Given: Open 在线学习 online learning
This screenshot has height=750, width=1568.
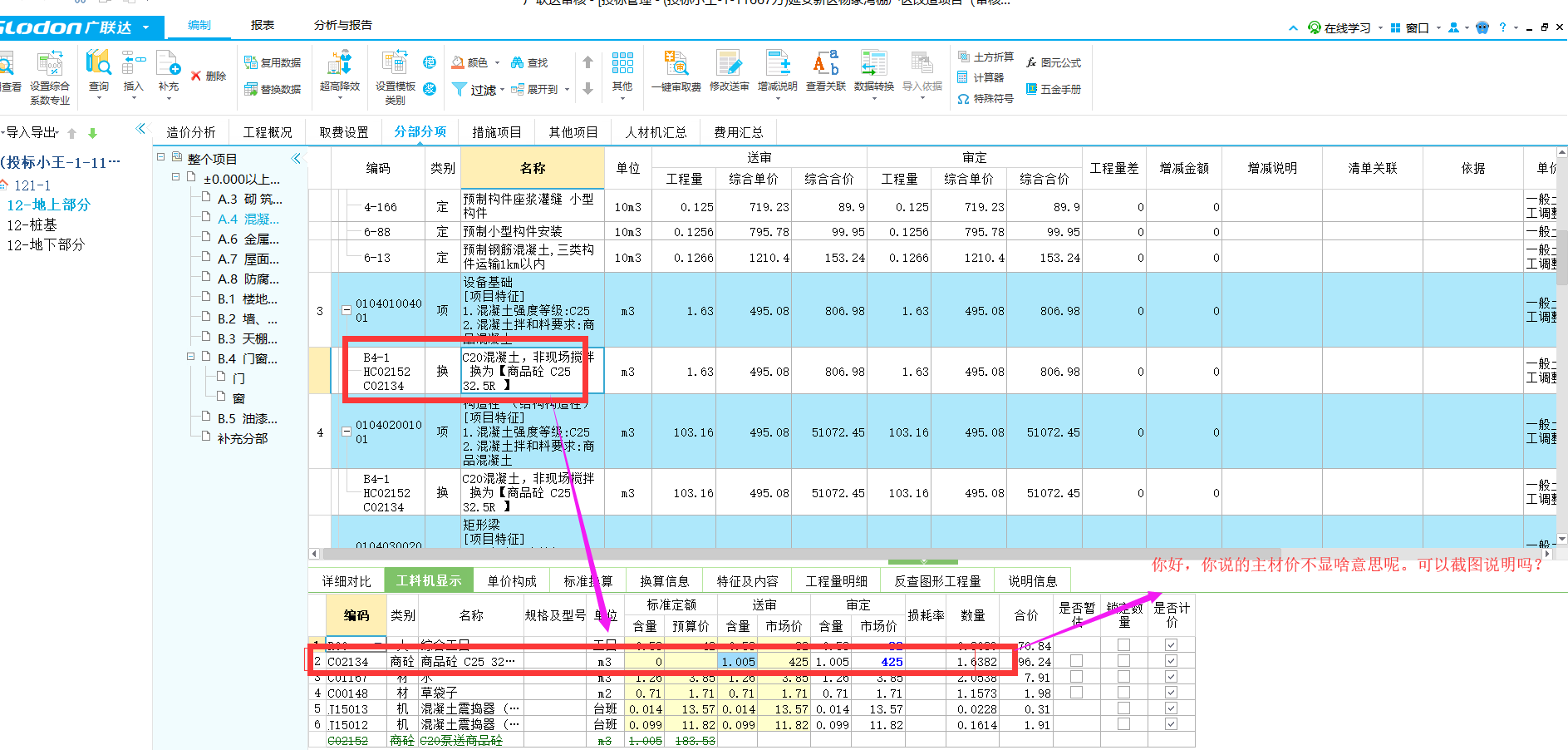Looking at the screenshot, I should [x=1339, y=27].
